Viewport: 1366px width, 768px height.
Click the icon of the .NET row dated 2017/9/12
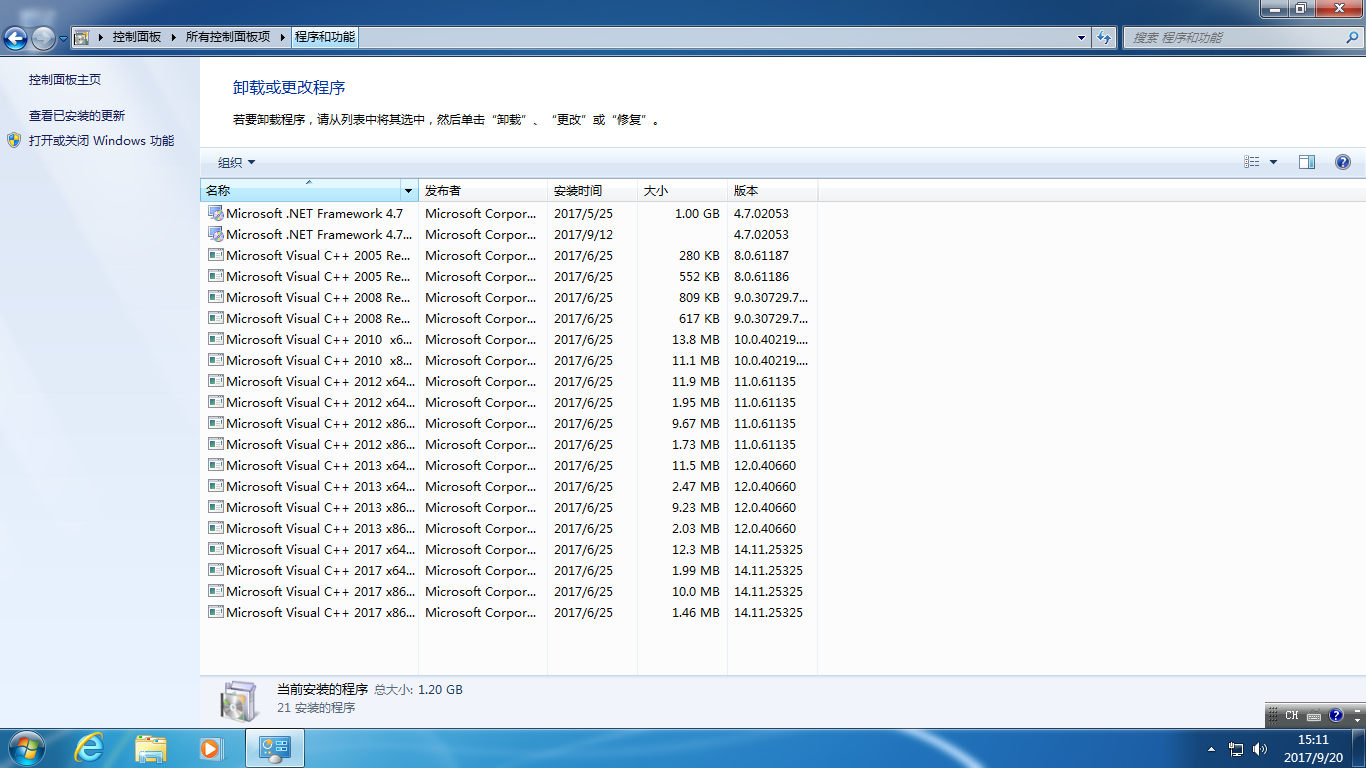point(215,234)
